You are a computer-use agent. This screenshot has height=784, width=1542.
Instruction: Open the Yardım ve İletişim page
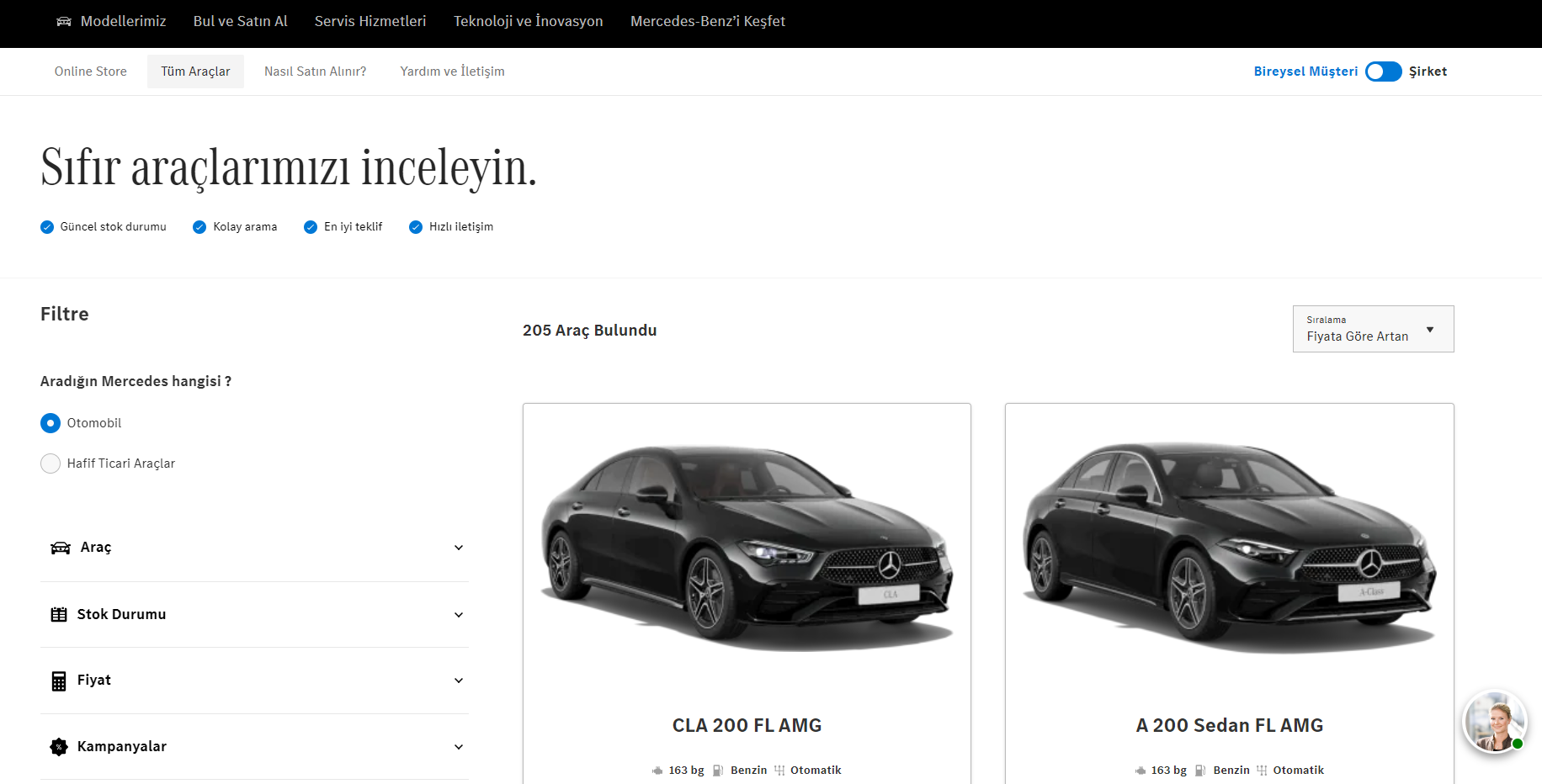coord(453,72)
